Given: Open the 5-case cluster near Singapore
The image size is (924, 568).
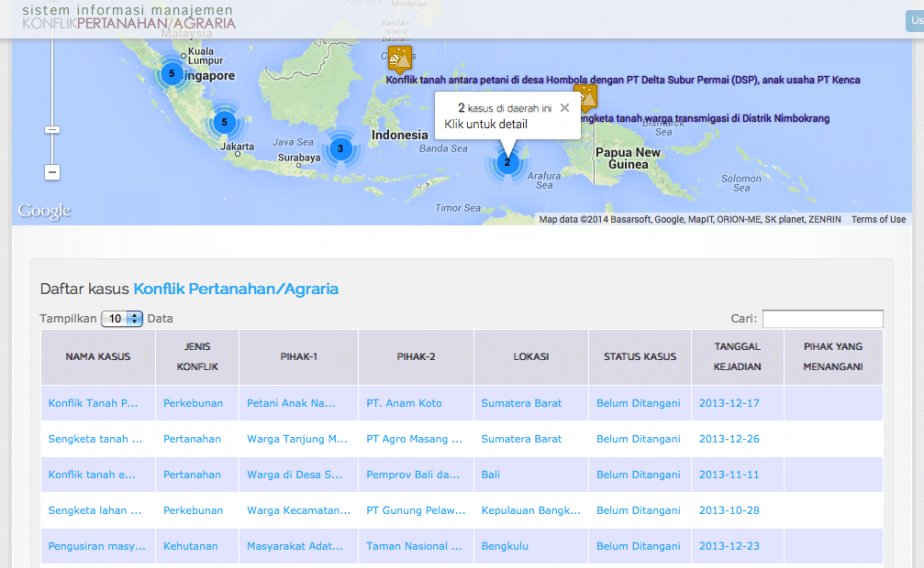Looking at the screenshot, I should click(171, 74).
